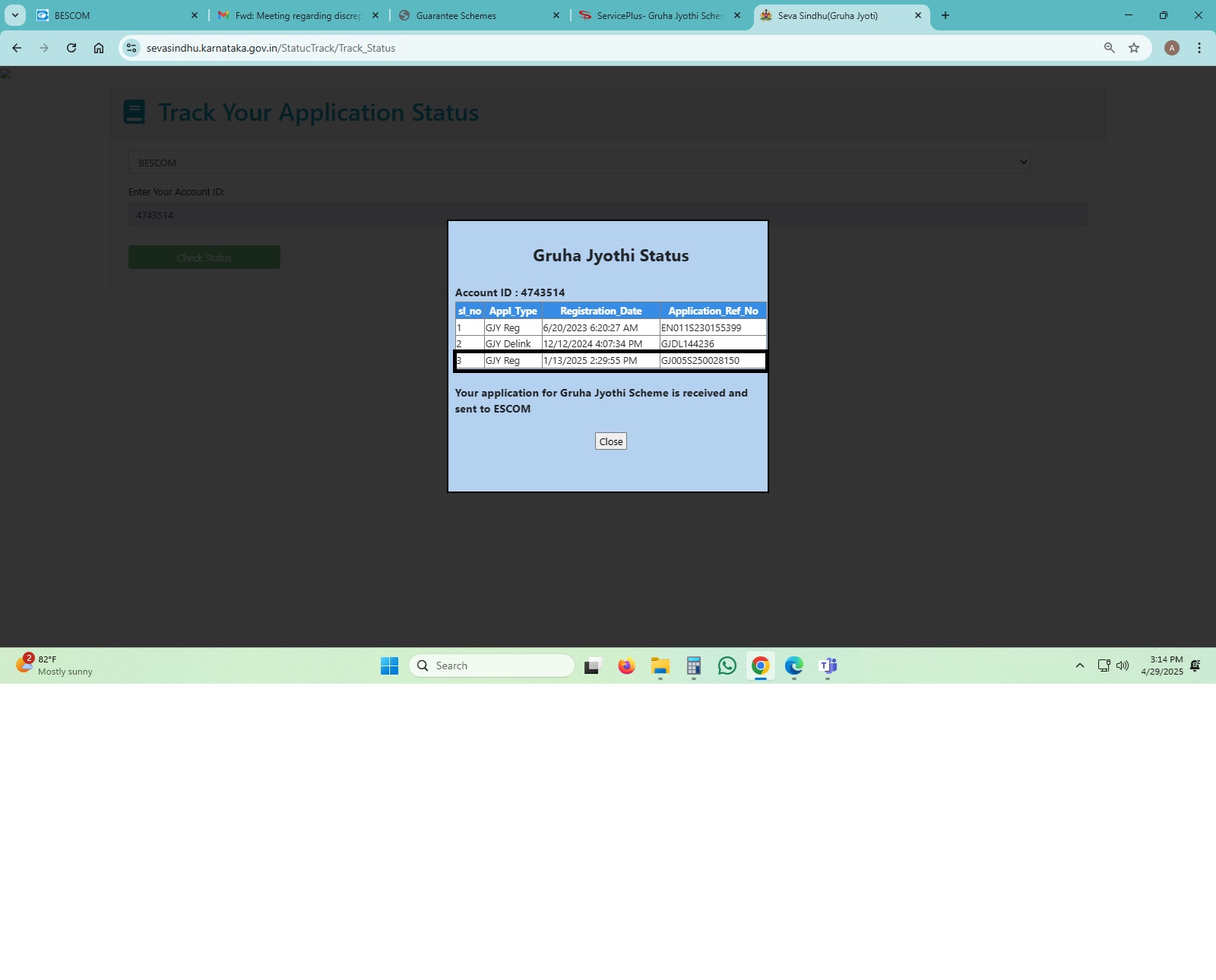Open the BESCOM provider dropdown
Screen dimensions: 1216x980
tap(579, 163)
